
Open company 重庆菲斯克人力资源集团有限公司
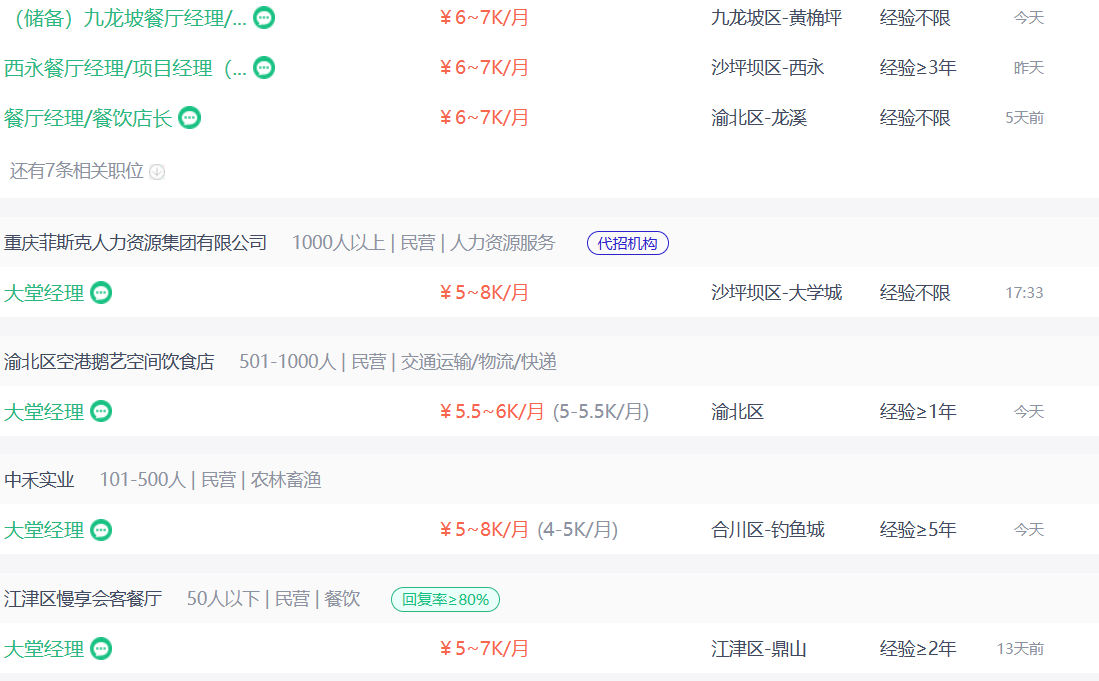point(135,242)
